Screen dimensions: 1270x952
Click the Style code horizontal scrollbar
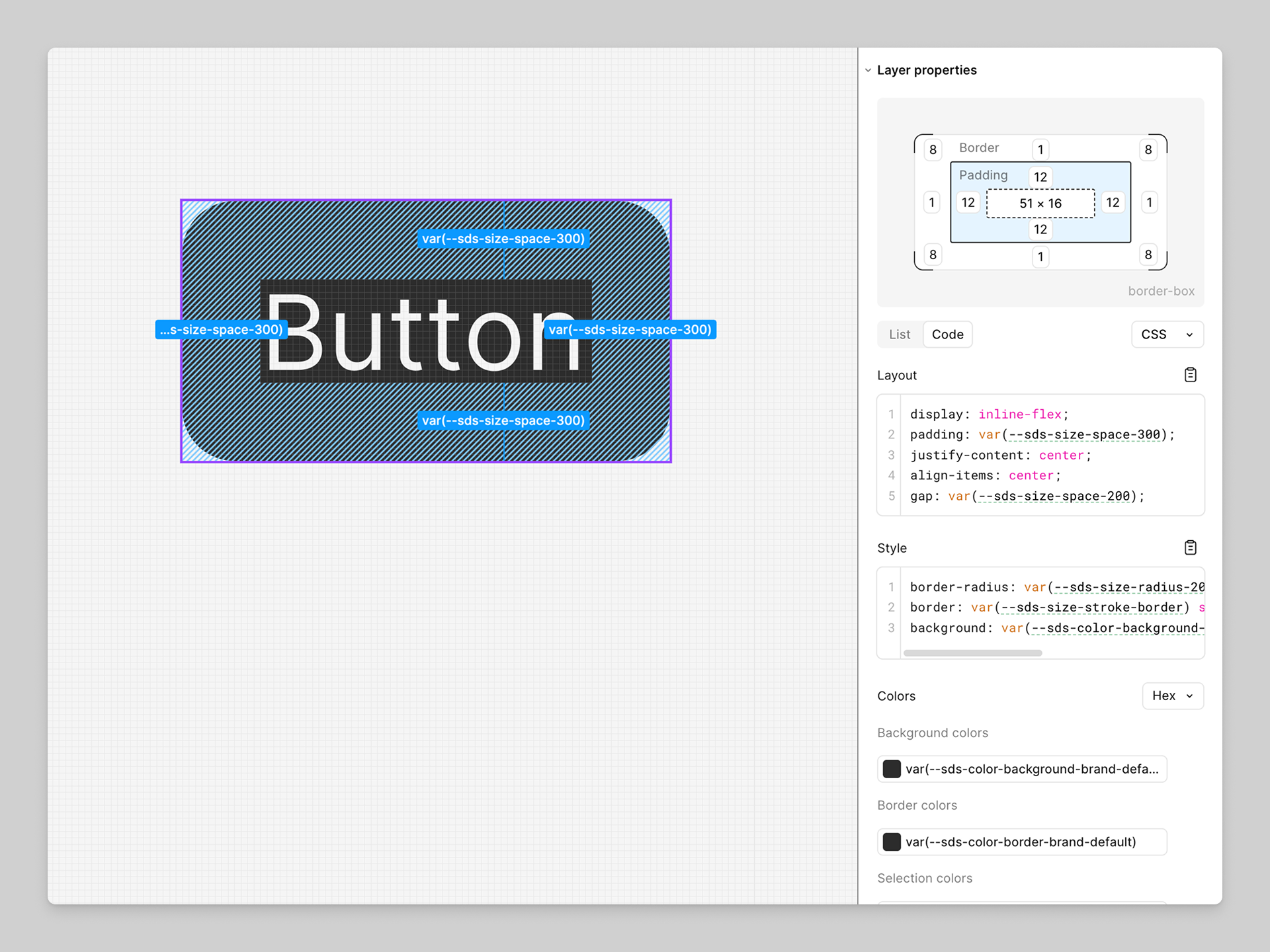(972, 653)
